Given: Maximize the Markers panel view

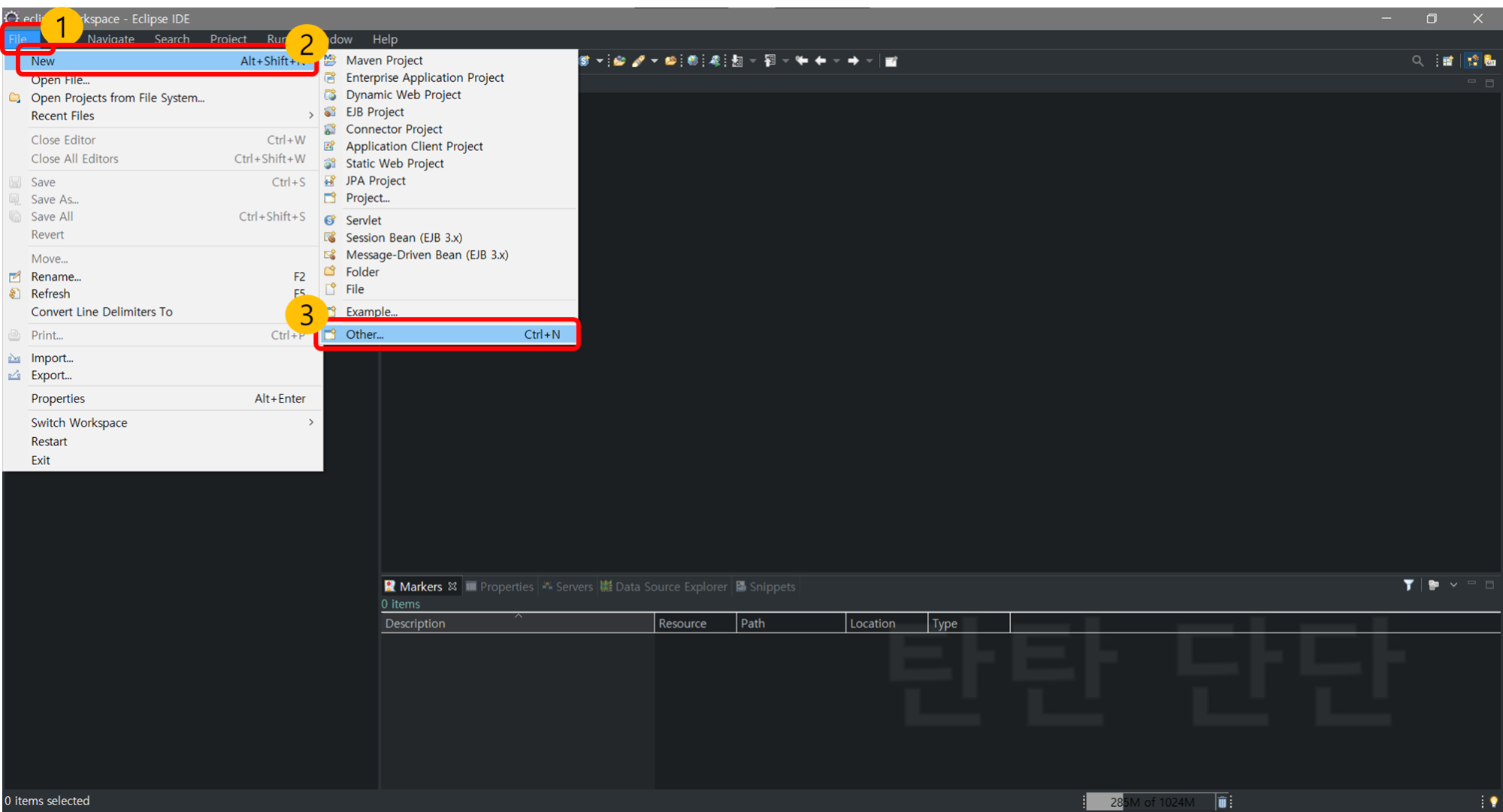Looking at the screenshot, I should pos(1489,584).
